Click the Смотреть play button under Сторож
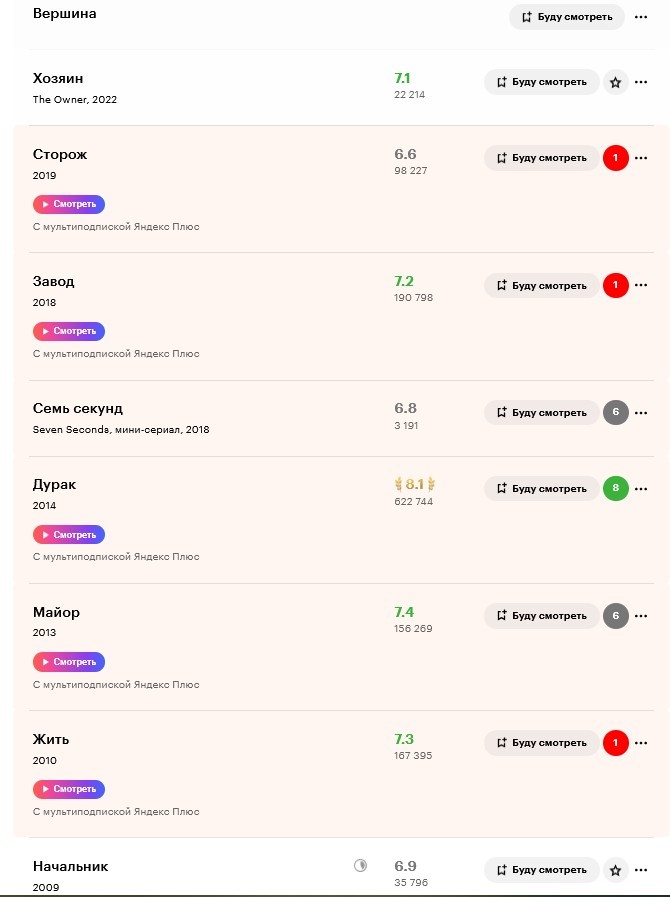The height and width of the screenshot is (897, 670). point(69,204)
